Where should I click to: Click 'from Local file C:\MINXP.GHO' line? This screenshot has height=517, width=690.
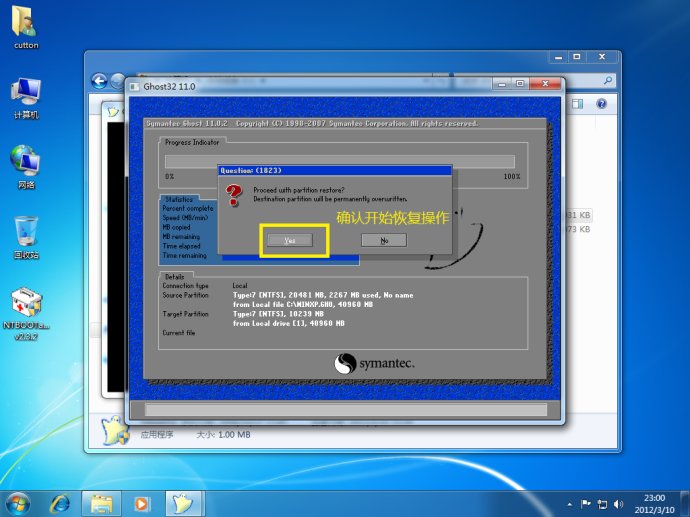click(x=303, y=304)
